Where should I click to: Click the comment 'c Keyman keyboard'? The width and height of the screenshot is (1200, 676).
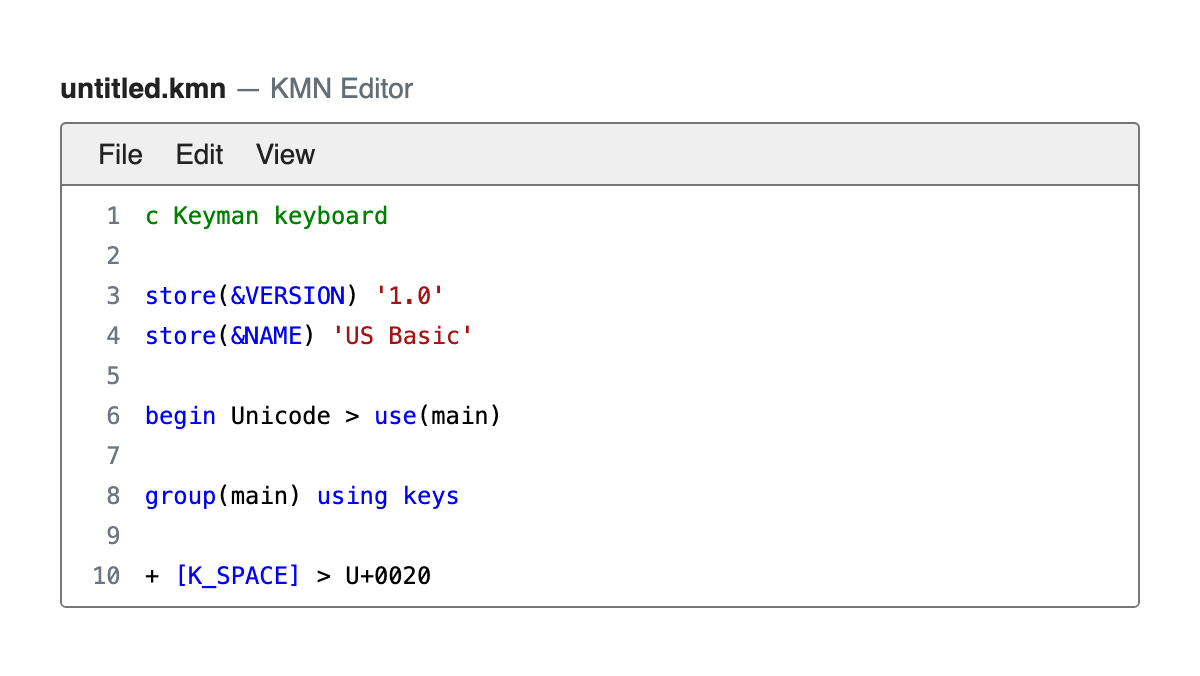(266, 216)
